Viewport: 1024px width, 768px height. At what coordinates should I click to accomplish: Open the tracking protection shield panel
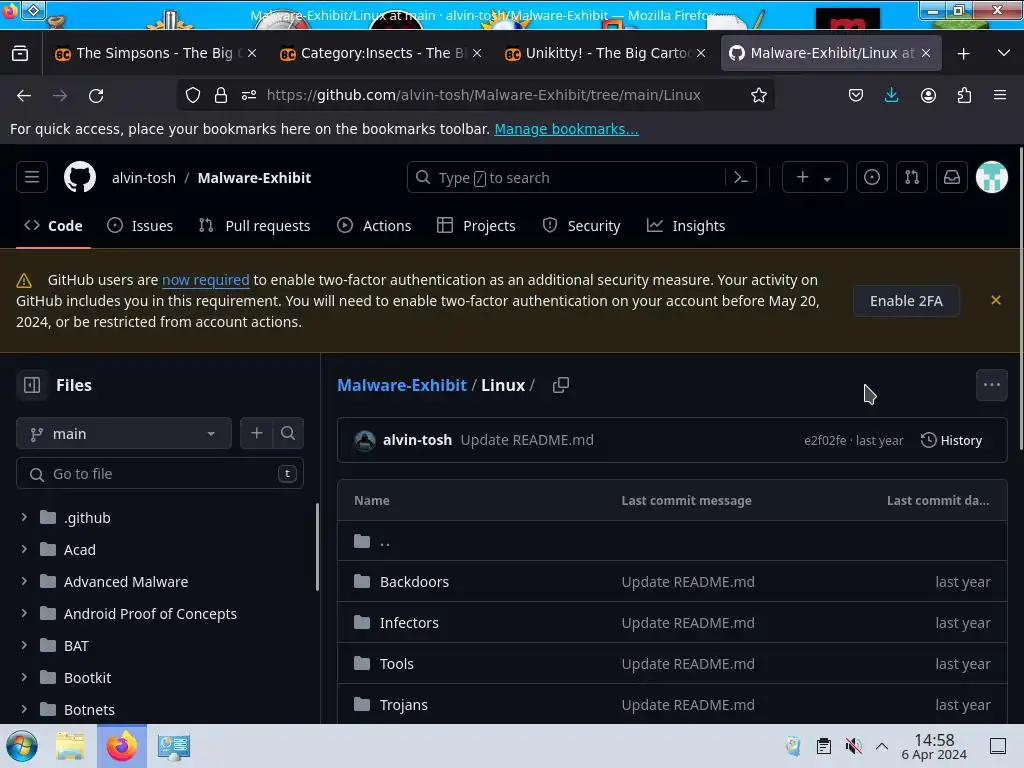pyautogui.click(x=193, y=95)
